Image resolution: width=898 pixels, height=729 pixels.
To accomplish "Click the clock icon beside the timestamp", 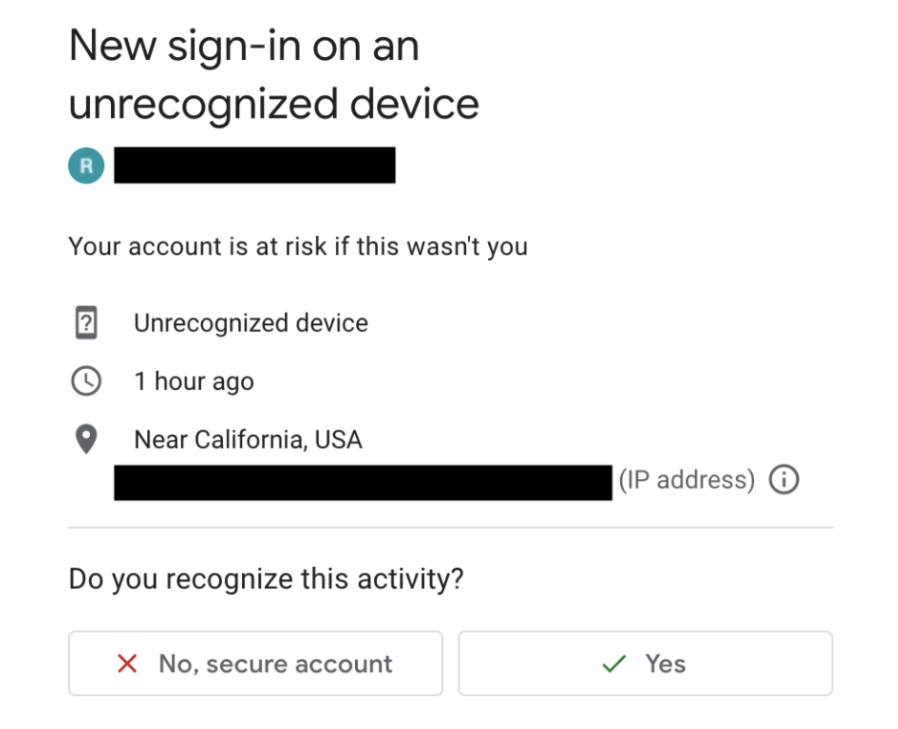I will click(x=88, y=381).
